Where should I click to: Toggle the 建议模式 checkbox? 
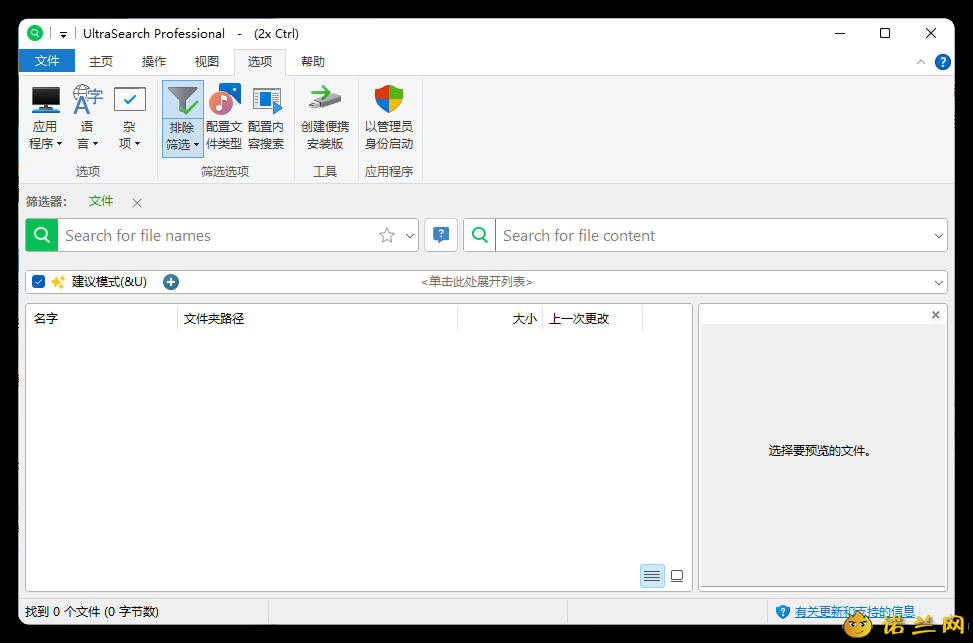click(x=38, y=282)
